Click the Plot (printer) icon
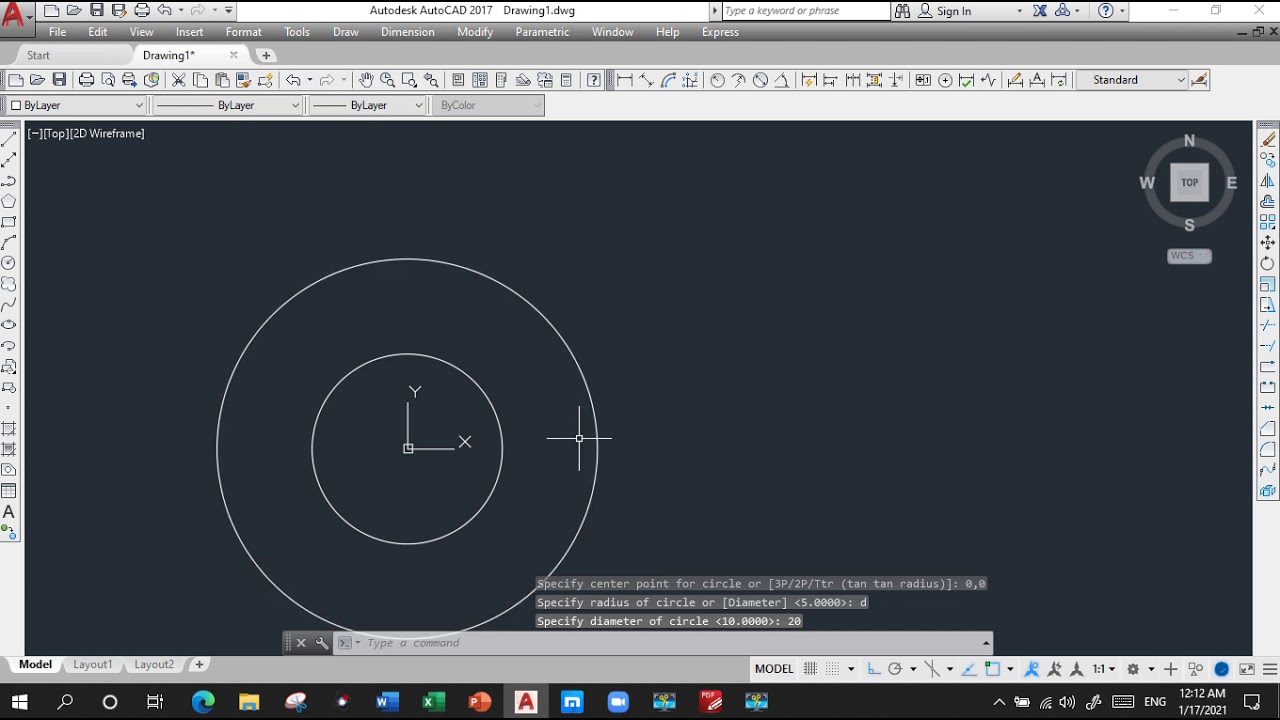This screenshot has height=720, width=1280. point(86,80)
